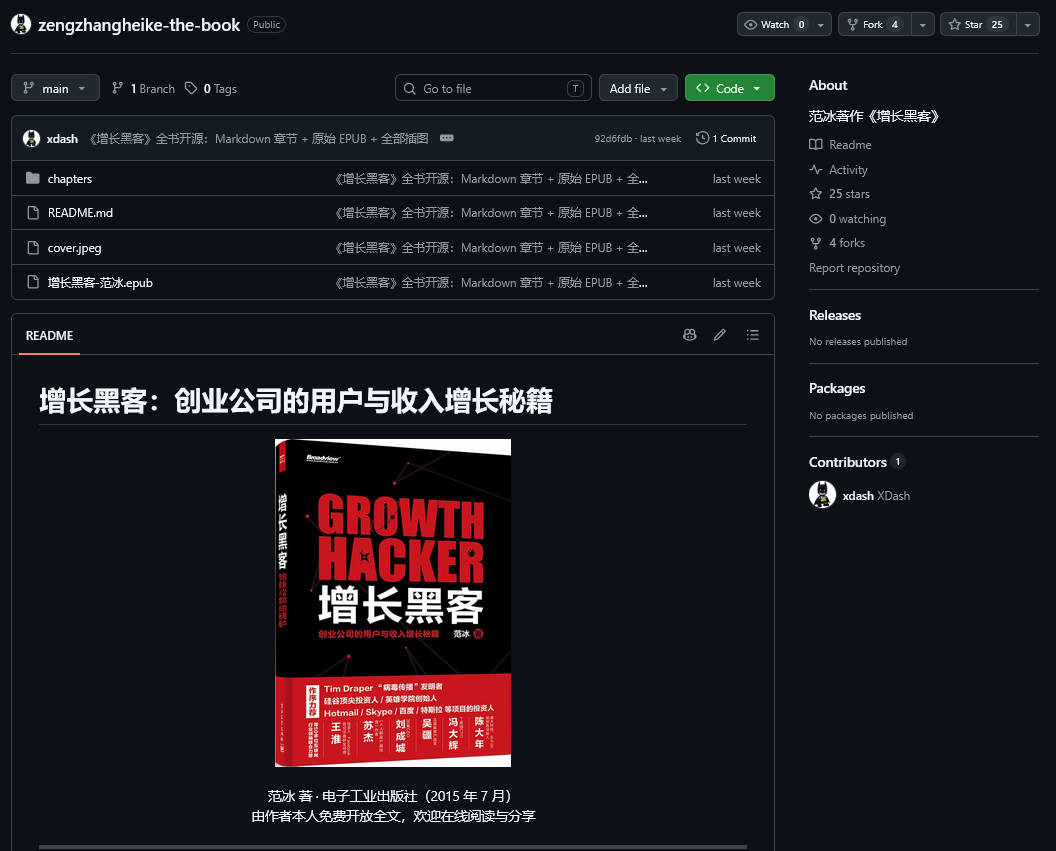
Task: Click the README horizontal scrollbar
Action: (393, 847)
